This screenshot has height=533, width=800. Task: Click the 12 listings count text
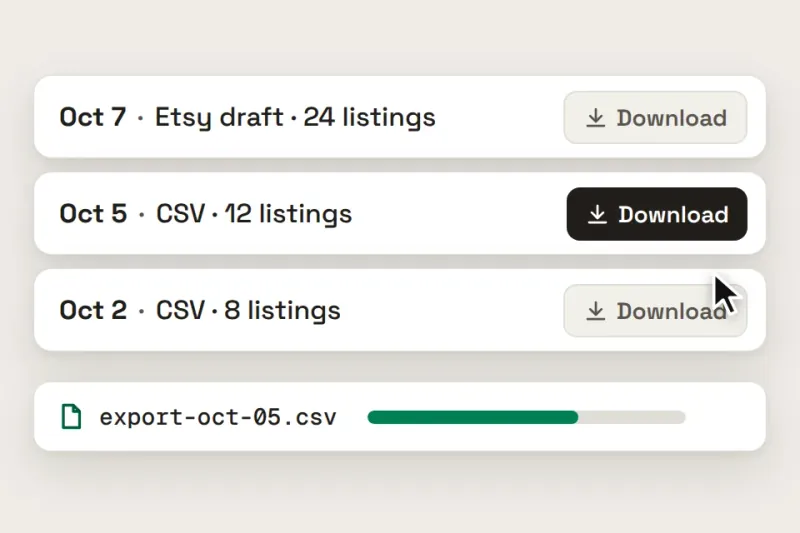point(289,214)
